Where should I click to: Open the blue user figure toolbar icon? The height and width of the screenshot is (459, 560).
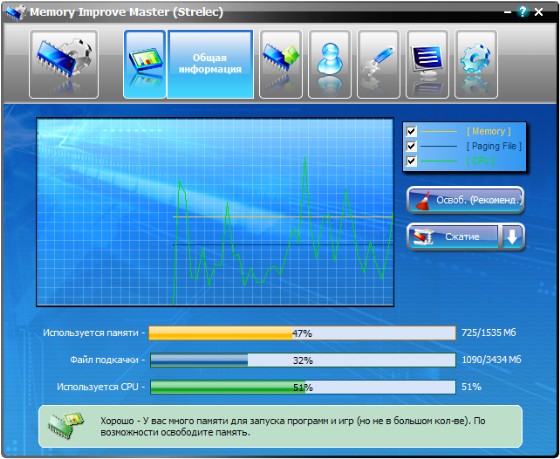click(x=330, y=64)
